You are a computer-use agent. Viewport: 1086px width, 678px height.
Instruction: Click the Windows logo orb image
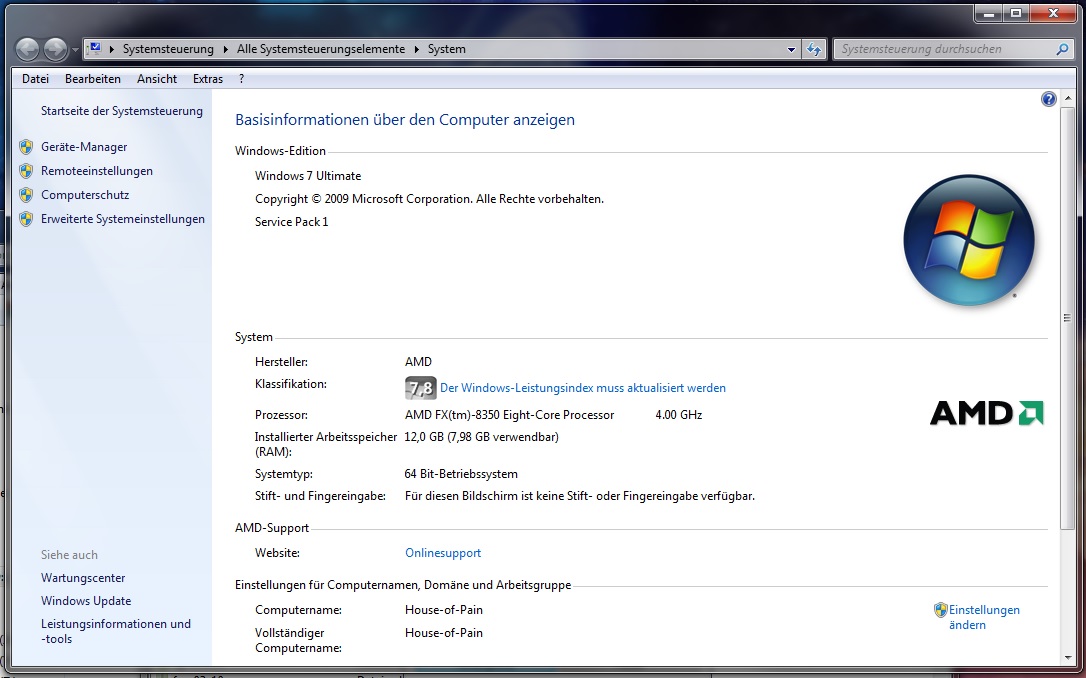(x=969, y=240)
